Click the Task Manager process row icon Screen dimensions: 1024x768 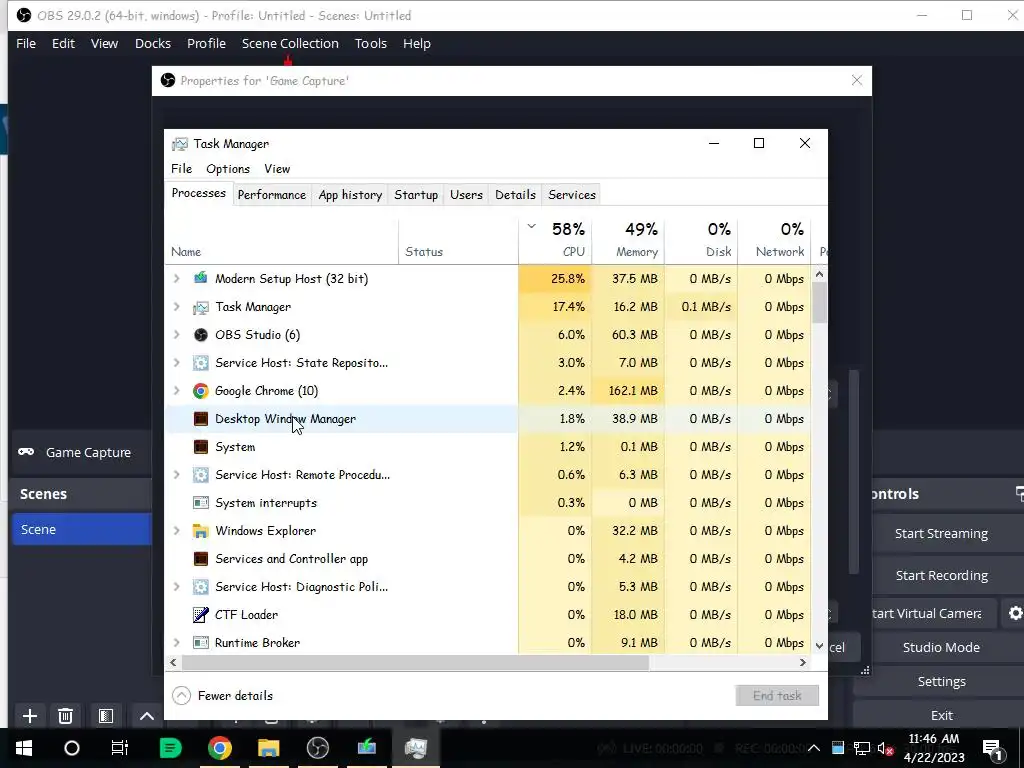click(200, 307)
